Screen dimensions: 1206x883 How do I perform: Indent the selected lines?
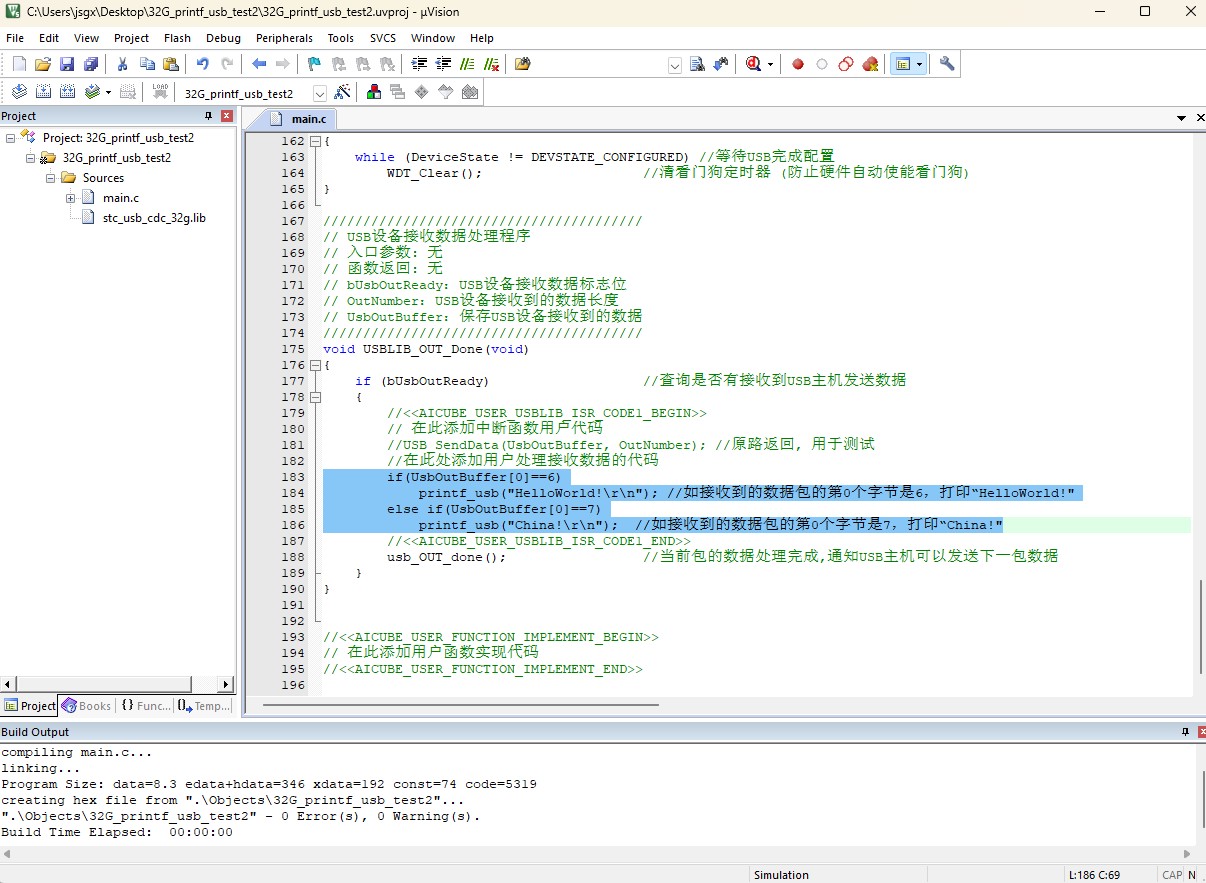pos(419,64)
